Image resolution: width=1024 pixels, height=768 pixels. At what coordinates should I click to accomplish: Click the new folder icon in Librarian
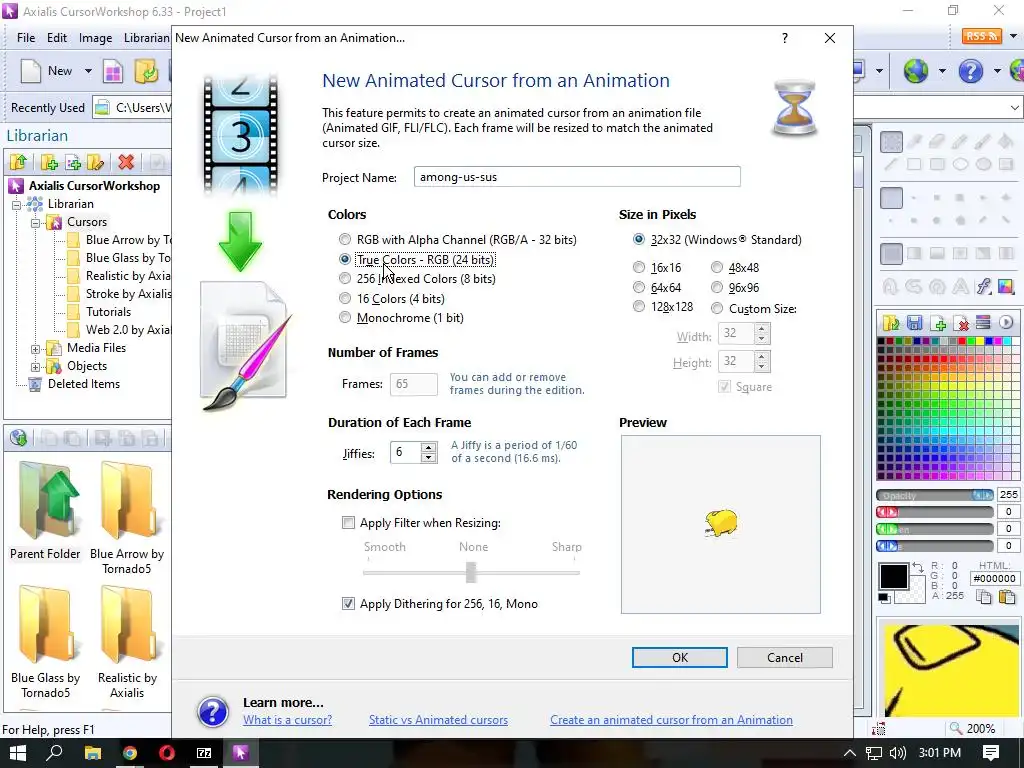(48, 161)
